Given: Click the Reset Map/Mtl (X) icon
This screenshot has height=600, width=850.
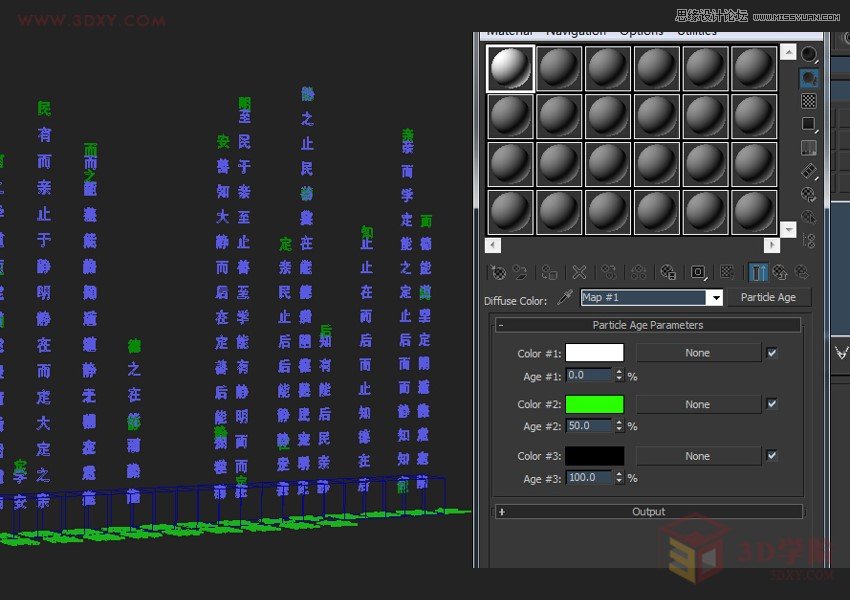Looking at the screenshot, I should 579,272.
